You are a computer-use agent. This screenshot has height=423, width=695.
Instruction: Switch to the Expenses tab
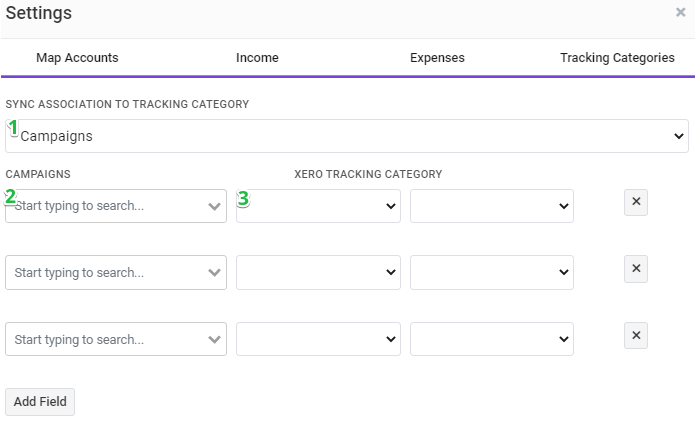click(x=437, y=58)
